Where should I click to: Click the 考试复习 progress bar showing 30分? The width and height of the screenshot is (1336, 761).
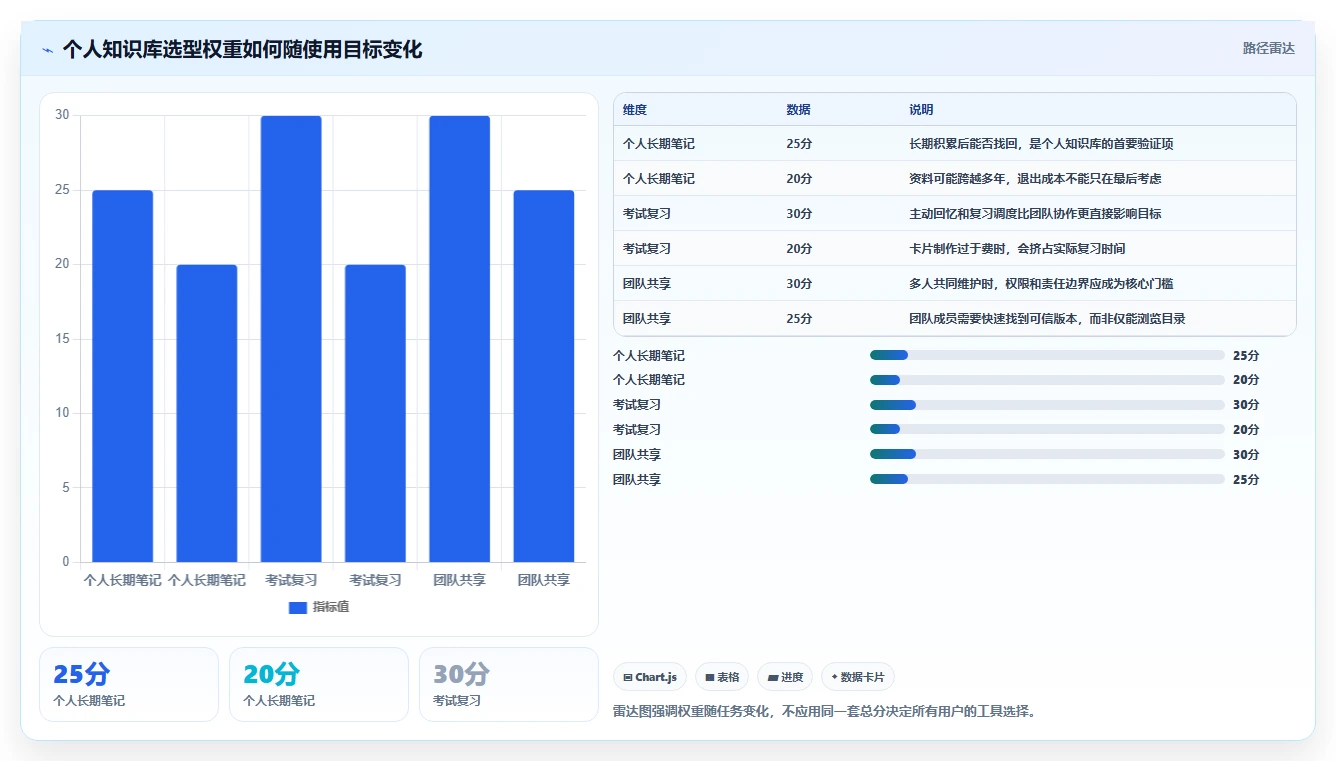tap(1047, 405)
